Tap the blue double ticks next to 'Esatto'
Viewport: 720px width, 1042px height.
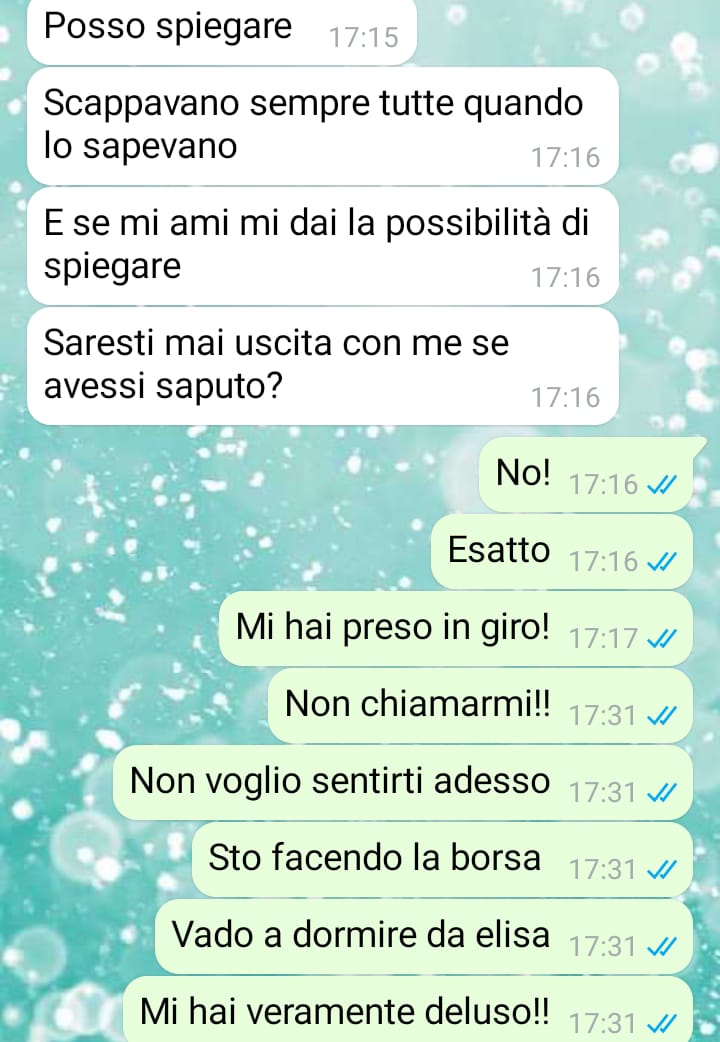(661, 562)
